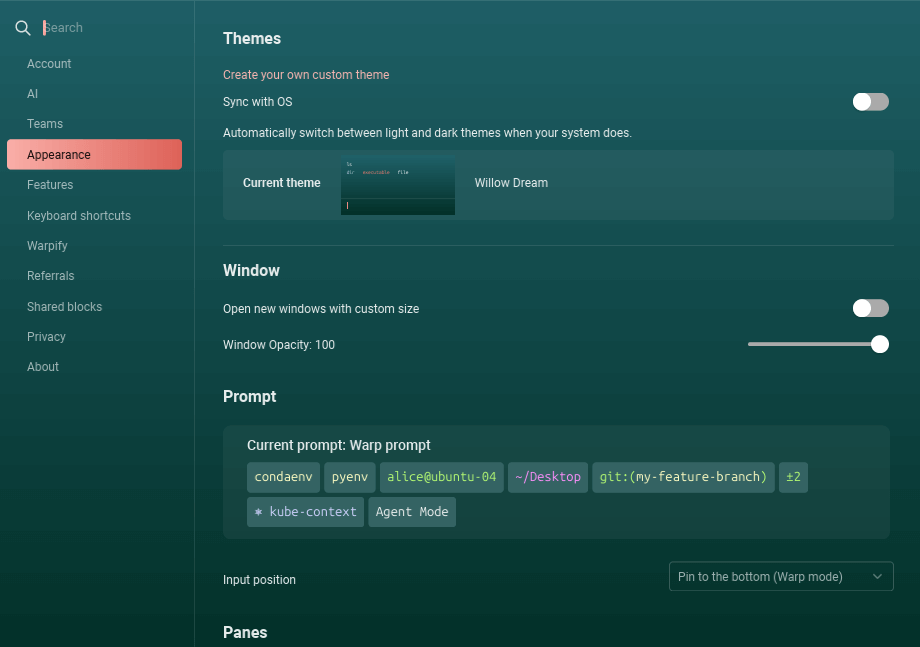Screen dimensions: 920x647
Task: Click the Window Opacity: 100 label
Action: pyautogui.click(x=279, y=345)
